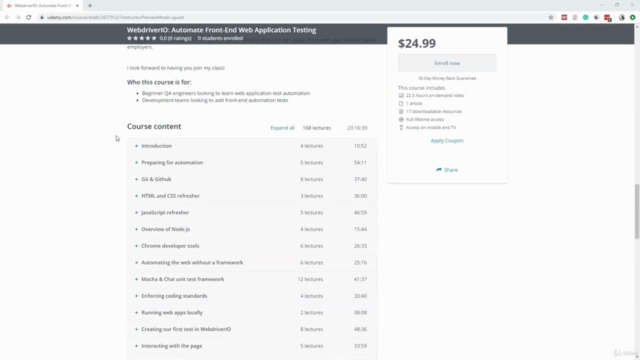Screen dimensions: 640x360
Task: Click the 08:08 duration in Running web apps row
Action: (360, 313)
